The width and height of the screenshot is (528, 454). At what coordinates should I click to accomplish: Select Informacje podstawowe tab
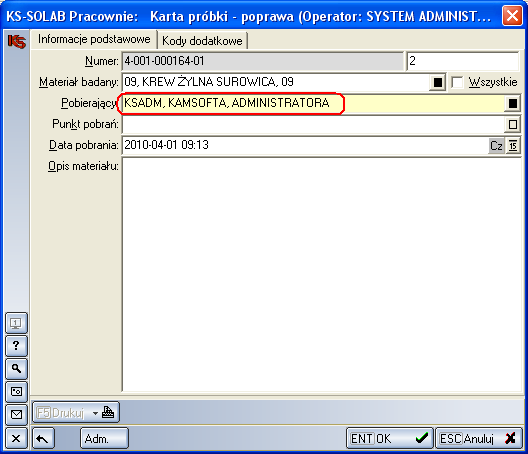pos(94,39)
